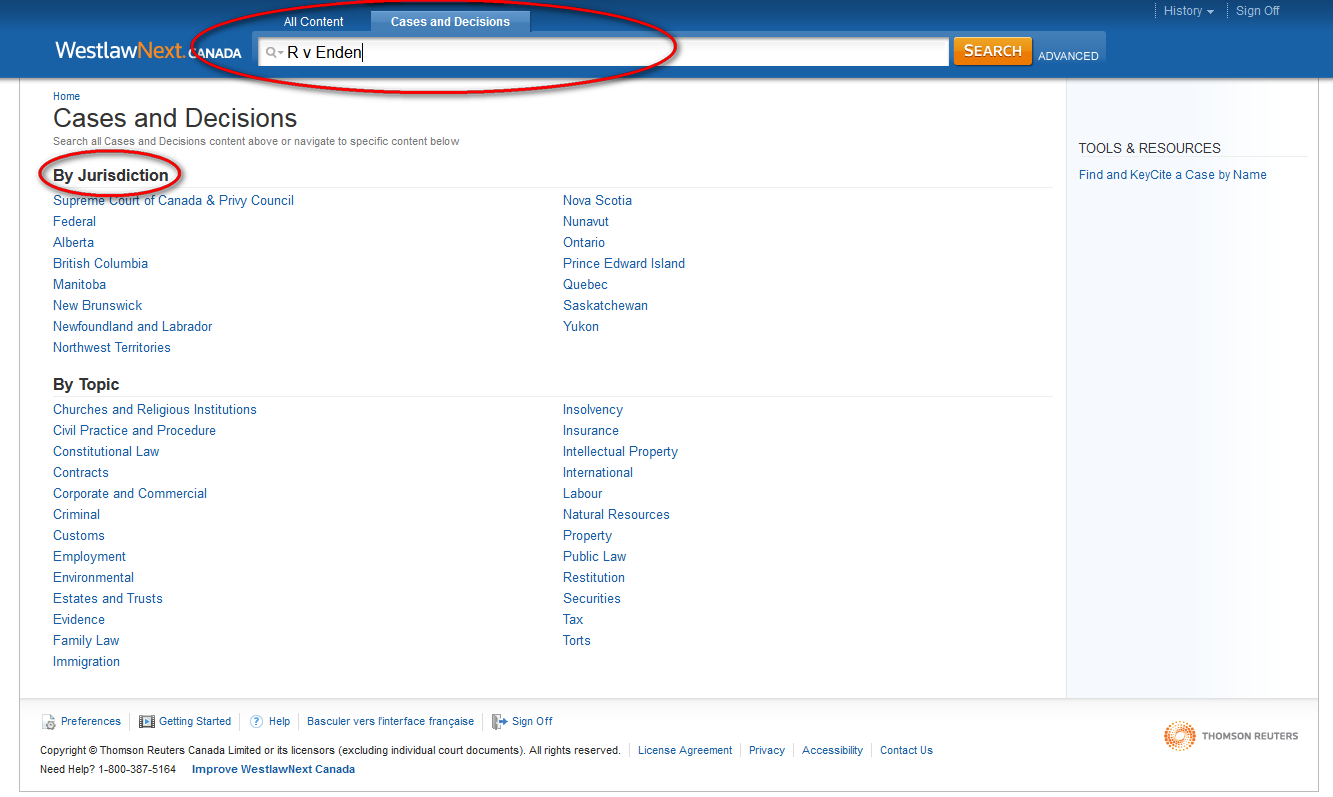This screenshot has height=797, width=1333.
Task: Open the Evidence topic
Action: tap(78, 619)
